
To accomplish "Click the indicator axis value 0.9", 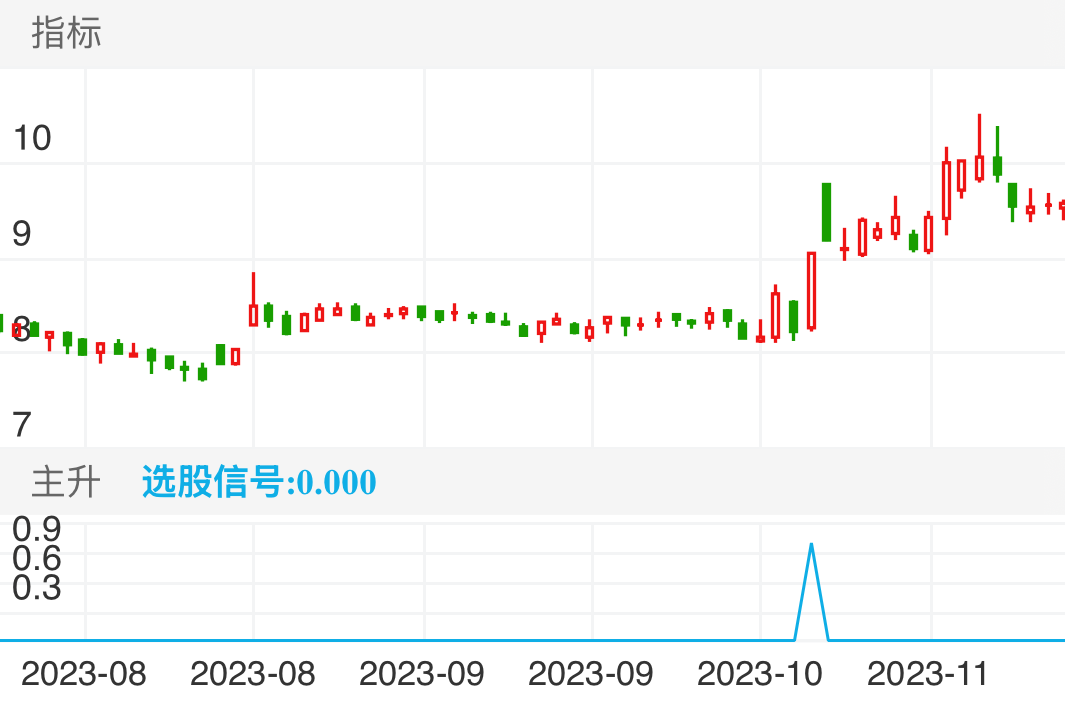I will tap(37, 529).
